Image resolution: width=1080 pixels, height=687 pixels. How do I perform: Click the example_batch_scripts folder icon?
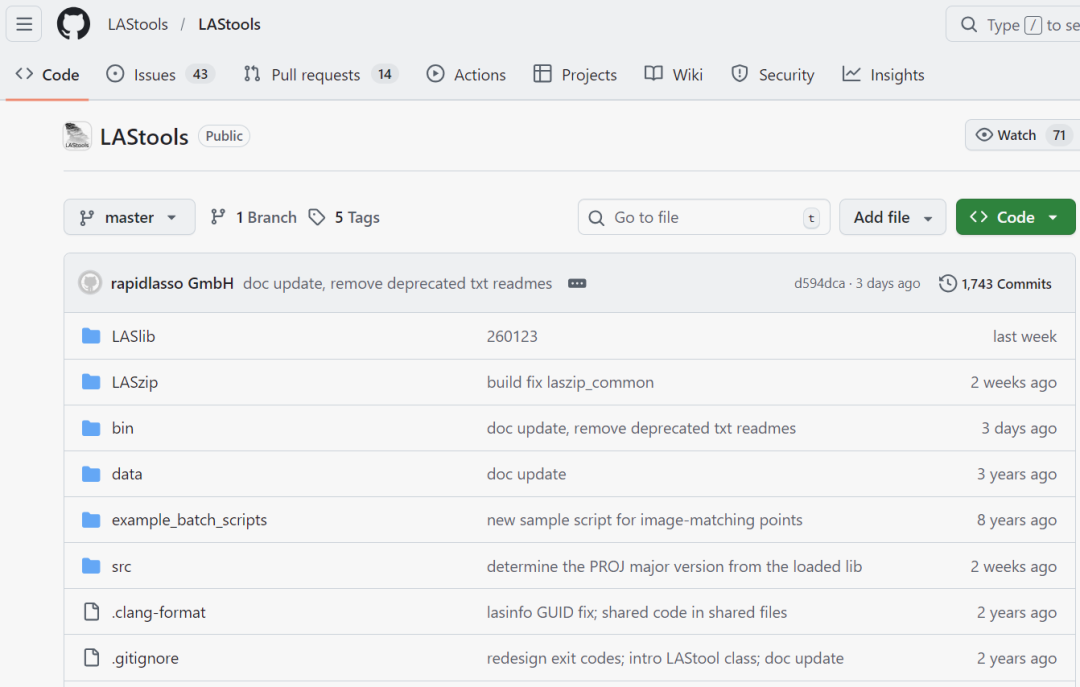(91, 520)
